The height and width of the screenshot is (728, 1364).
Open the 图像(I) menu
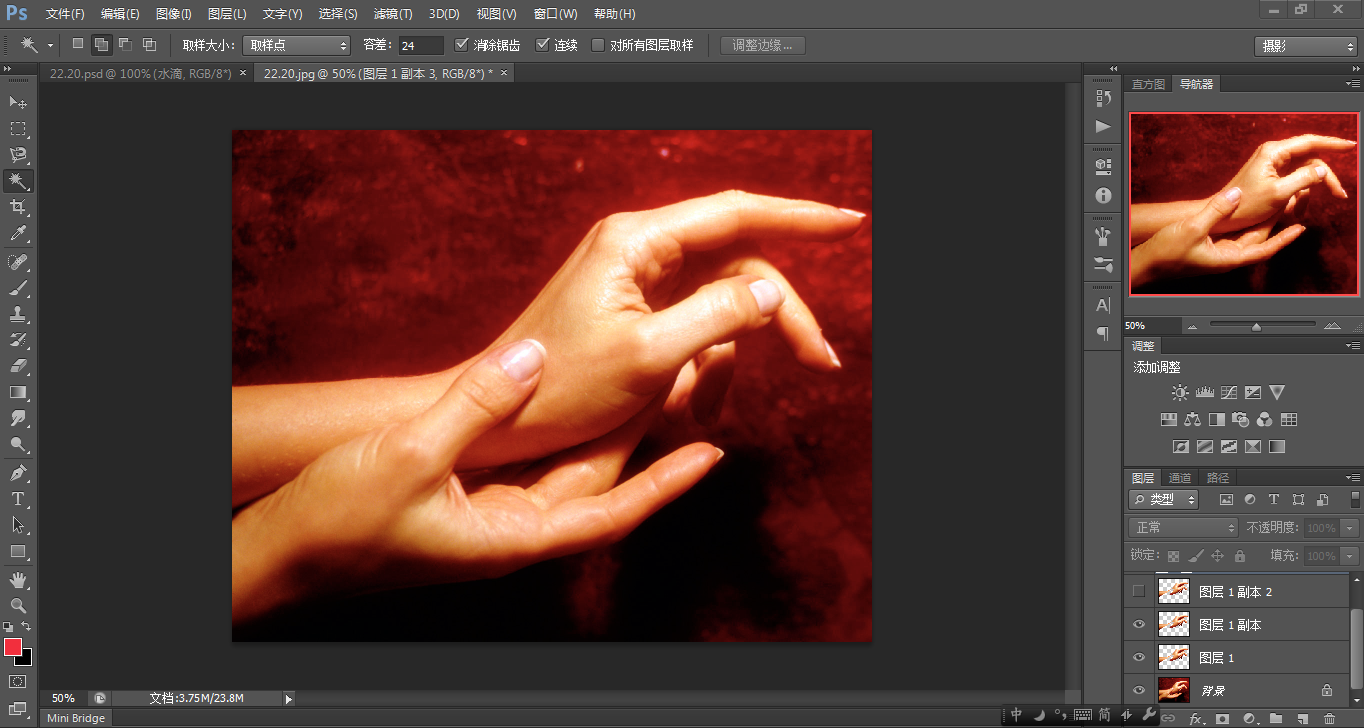pos(173,14)
